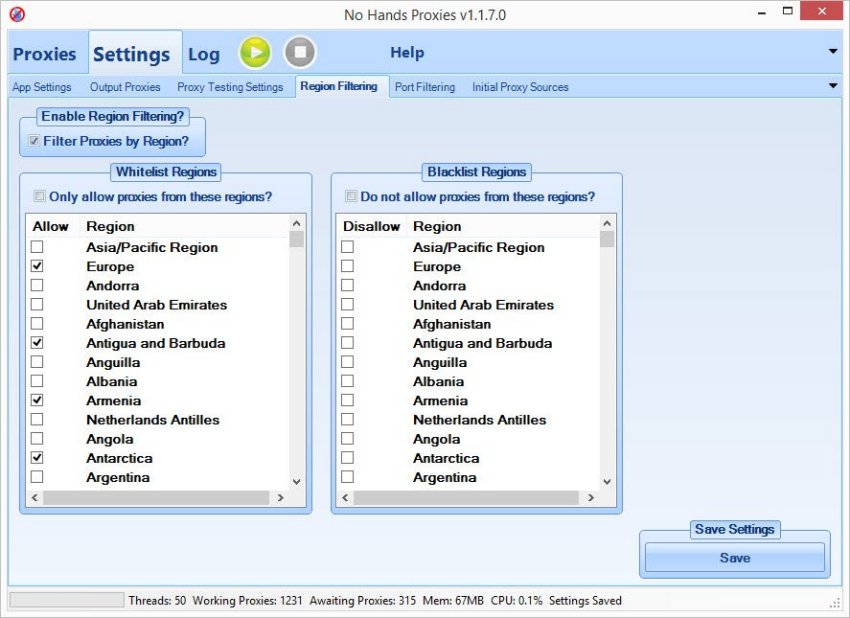
Task: Click blacklist scrollbar up arrow
Action: click(x=607, y=223)
